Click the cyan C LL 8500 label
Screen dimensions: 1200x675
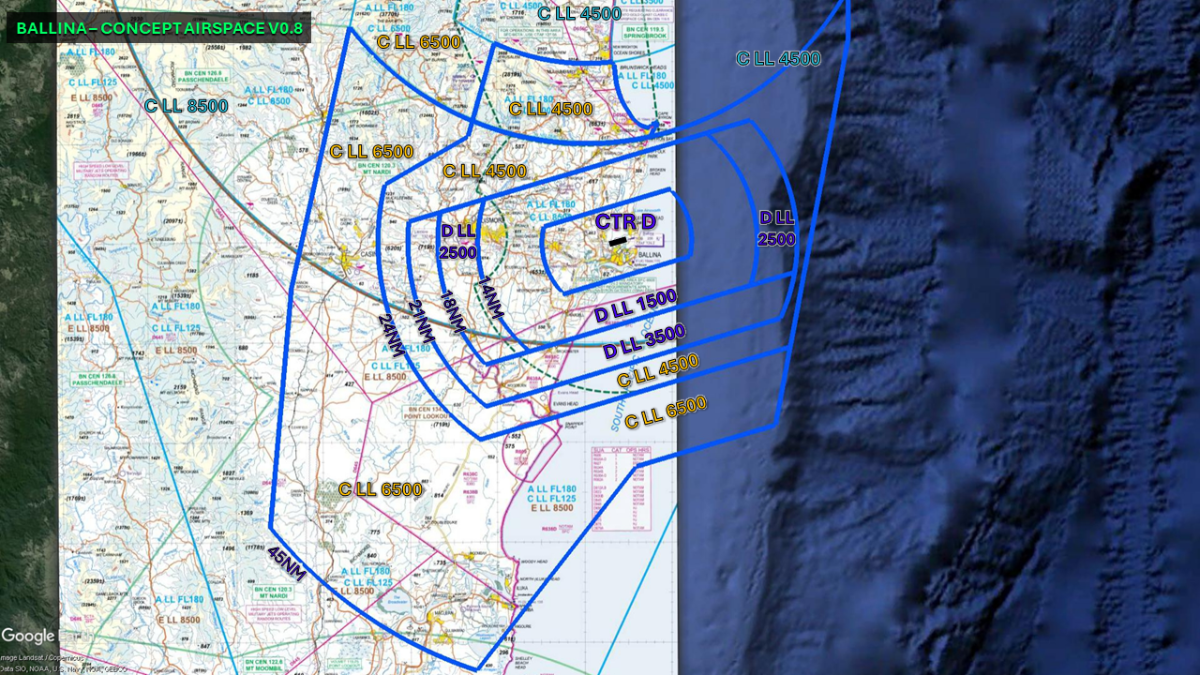(x=186, y=105)
